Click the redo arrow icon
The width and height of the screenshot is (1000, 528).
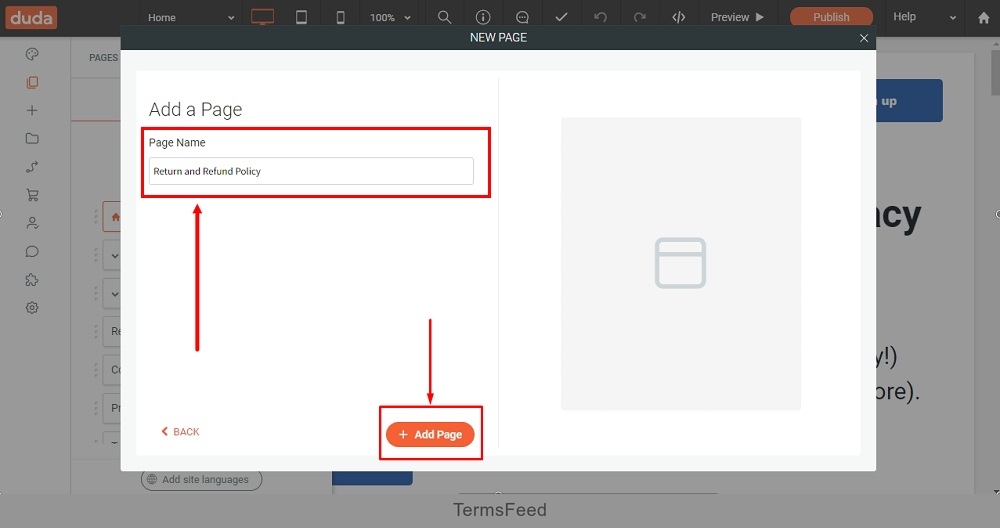640,17
